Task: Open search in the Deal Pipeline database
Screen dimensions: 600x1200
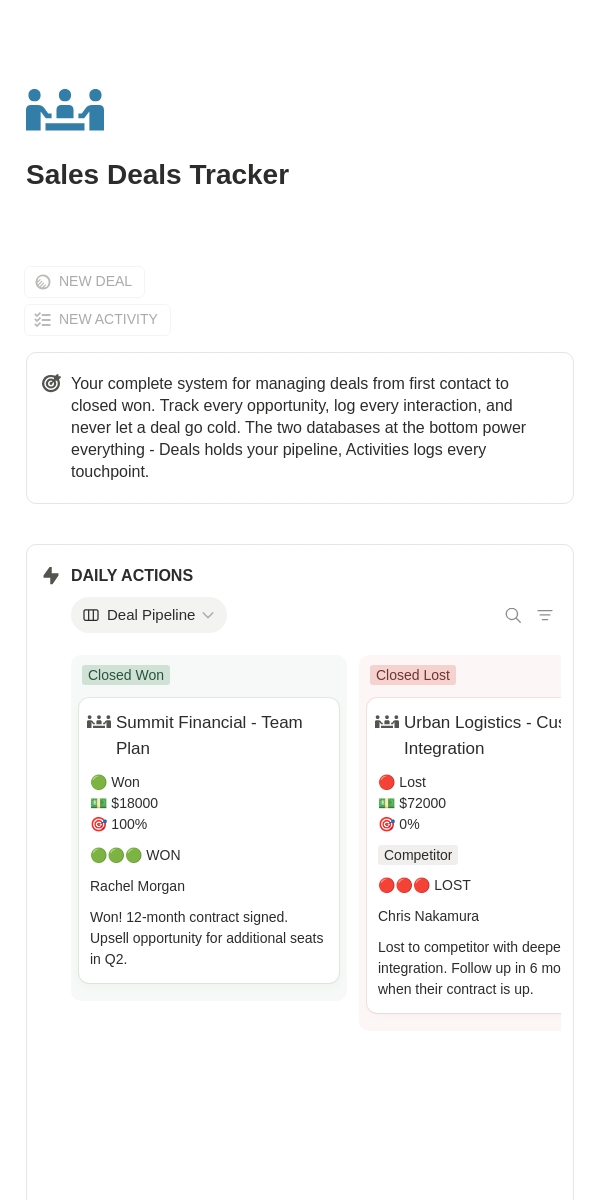Action: [513, 615]
